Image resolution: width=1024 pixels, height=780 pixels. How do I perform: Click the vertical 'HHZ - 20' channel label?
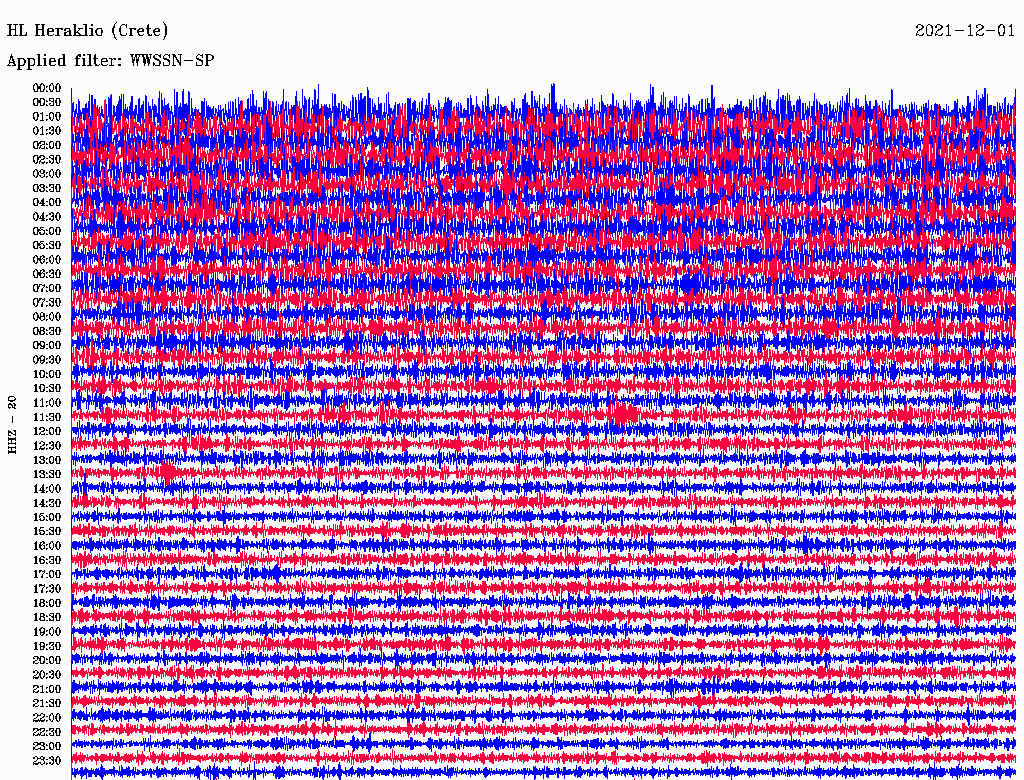pyautogui.click(x=12, y=425)
